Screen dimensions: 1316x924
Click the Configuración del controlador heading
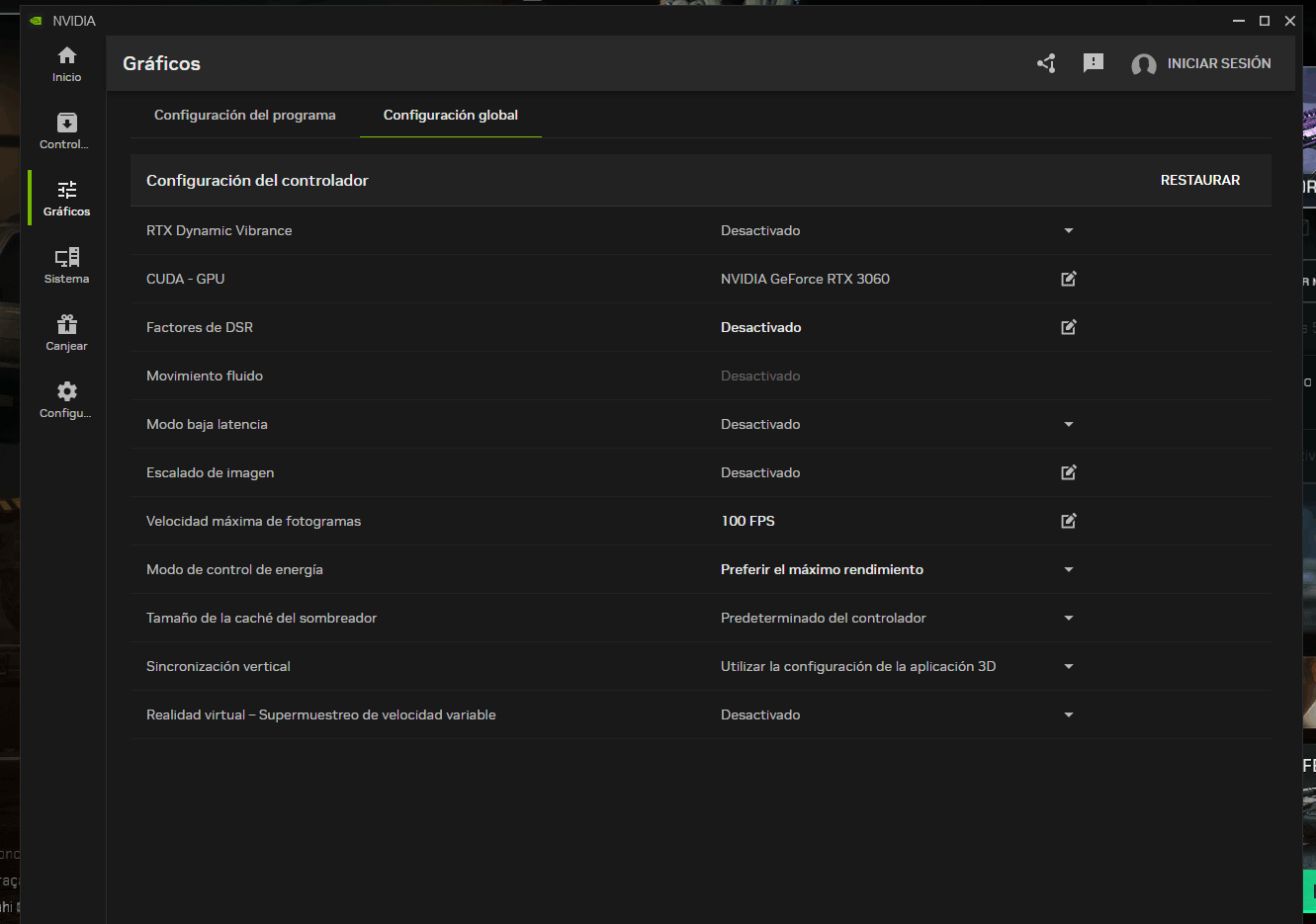coord(257,180)
